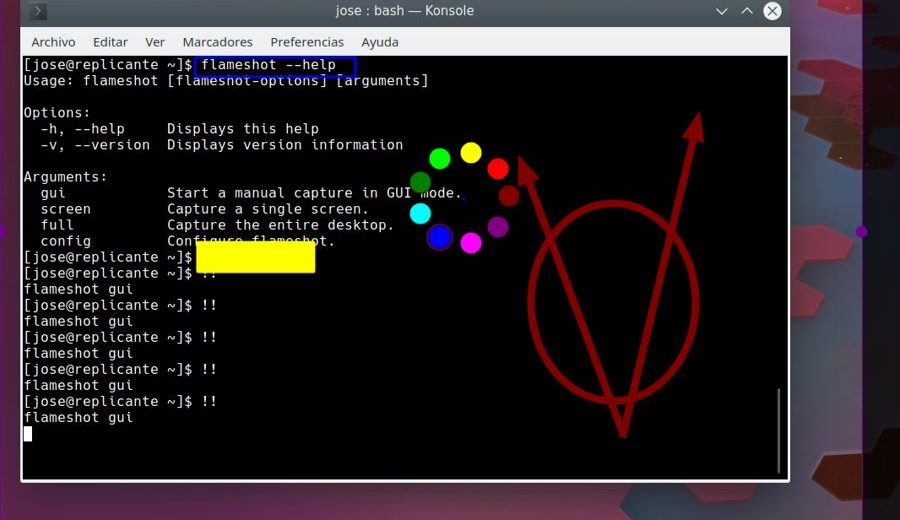Pick the yellow color in the color wheel
This screenshot has width=900, height=520.
pyautogui.click(x=471, y=153)
